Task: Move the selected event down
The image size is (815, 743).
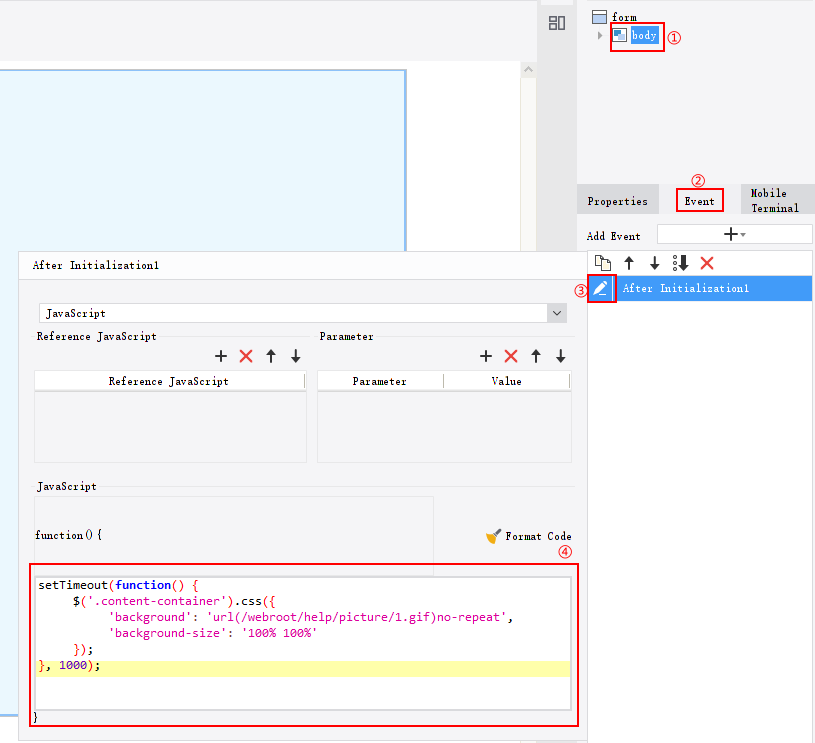Action: (654, 262)
